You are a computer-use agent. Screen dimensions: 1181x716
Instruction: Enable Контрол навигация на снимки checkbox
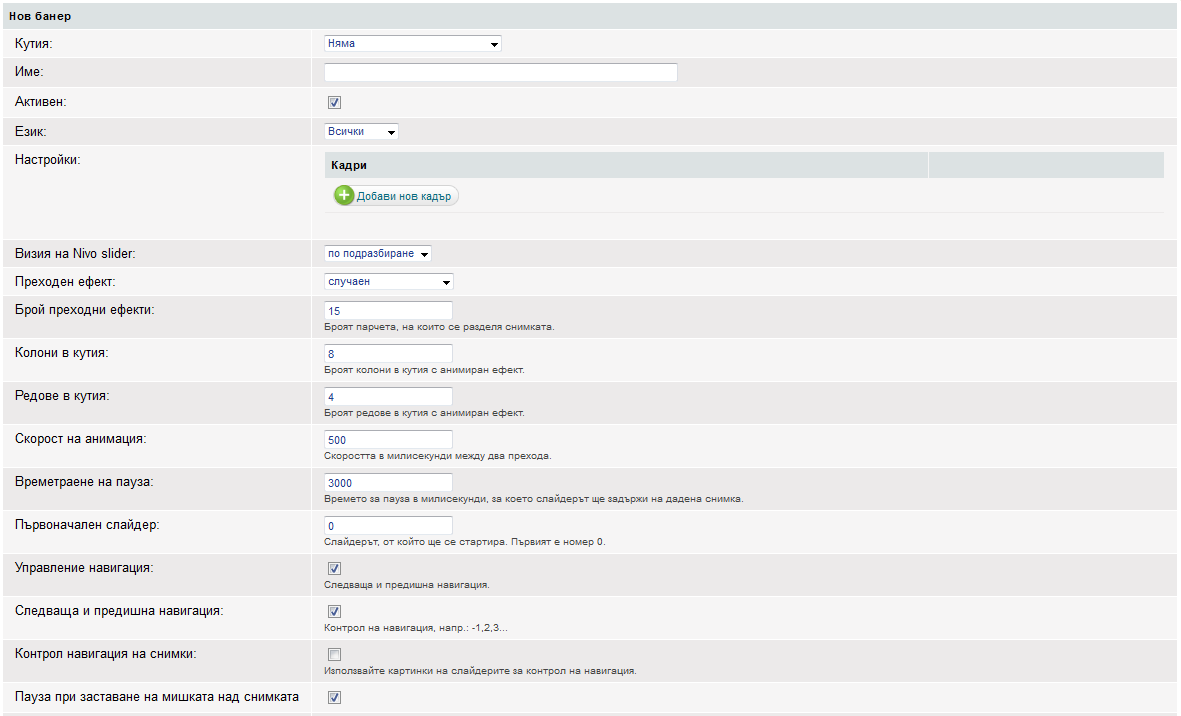(335, 655)
